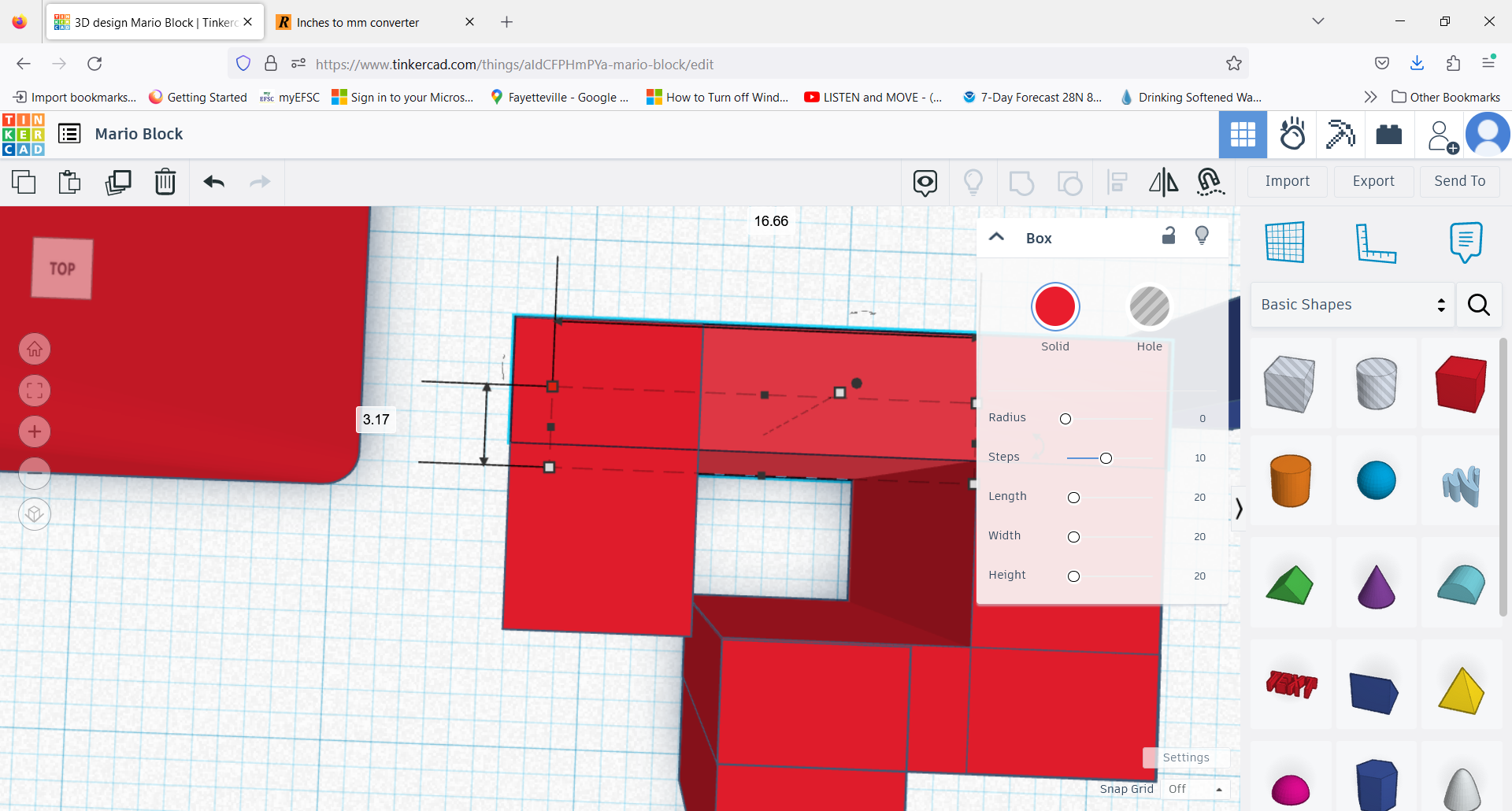Open the Snap Grid dropdown set to Off
Image resolution: width=1512 pixels, height=811 pixels.
click(x=1195, y=788)
